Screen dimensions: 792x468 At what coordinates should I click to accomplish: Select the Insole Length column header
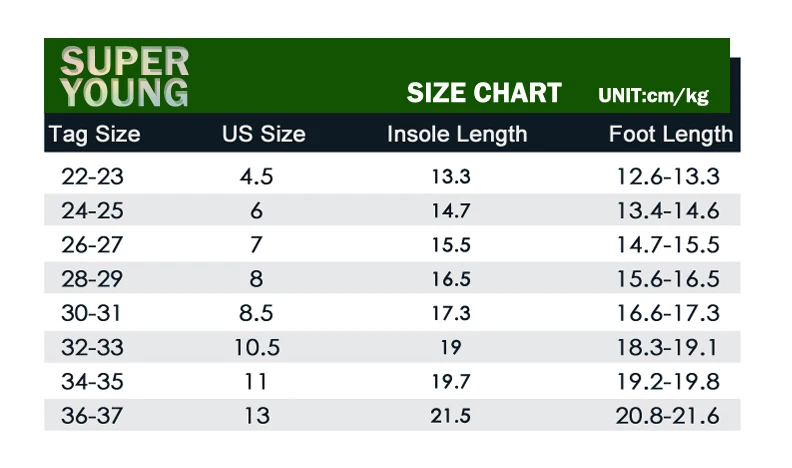click(457, 134)
